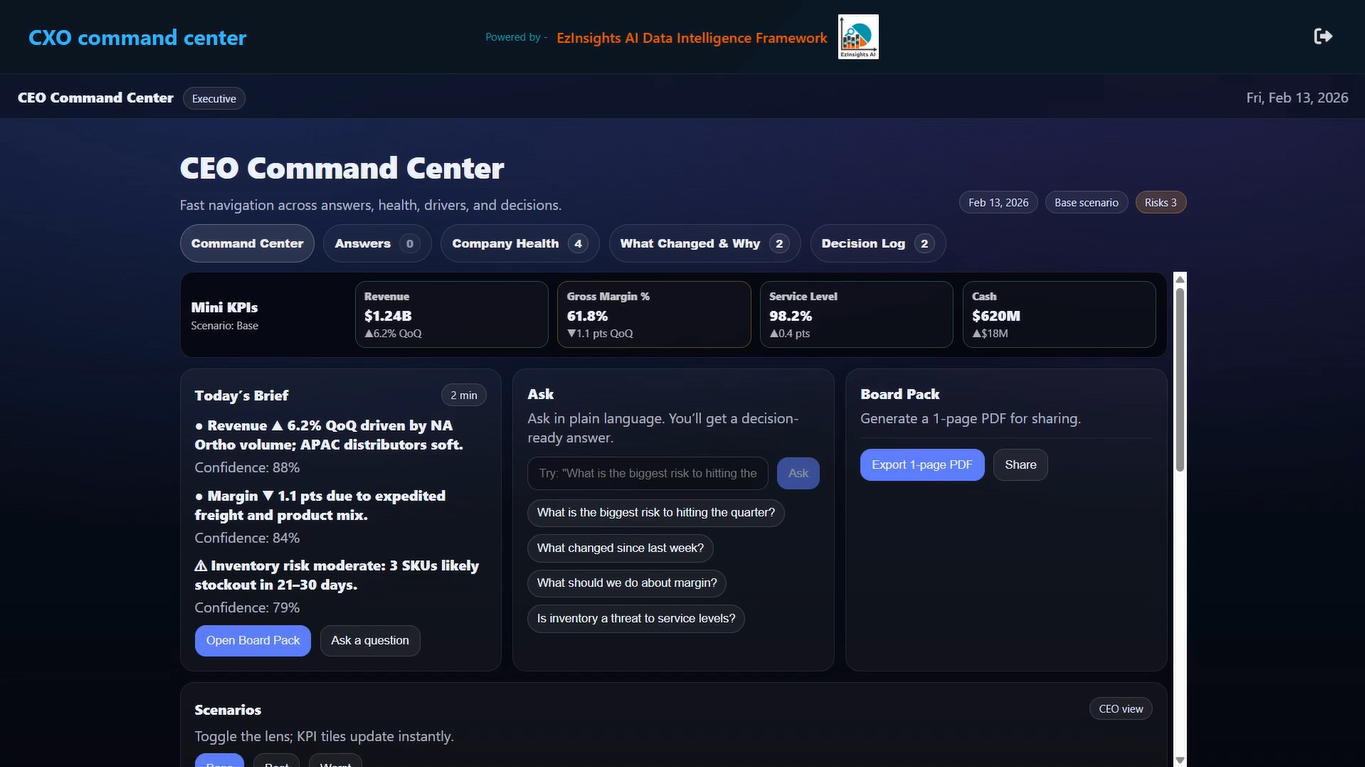
Task: Click the Share button in Board Pack
Action: 1021,465
